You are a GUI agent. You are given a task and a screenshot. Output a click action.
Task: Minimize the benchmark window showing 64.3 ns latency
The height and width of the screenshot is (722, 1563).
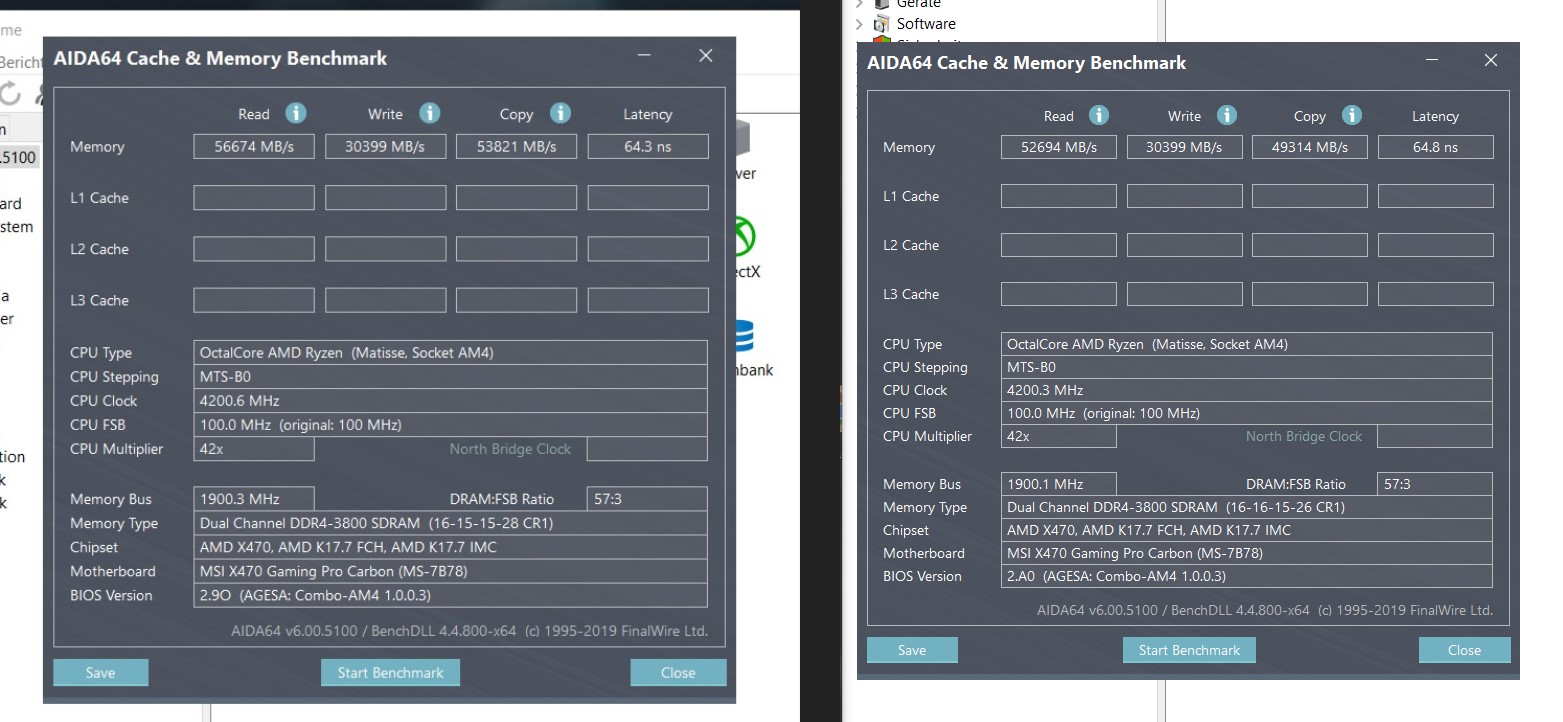tap(645, 56)
